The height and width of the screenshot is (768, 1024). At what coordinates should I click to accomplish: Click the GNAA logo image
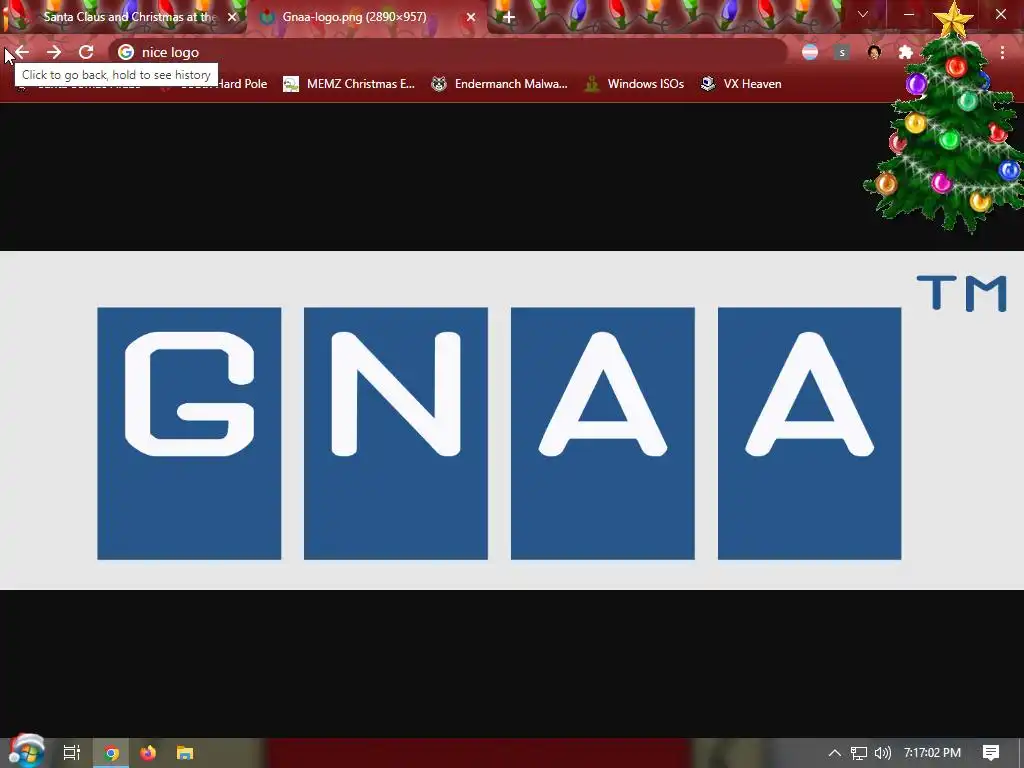(512, 420)
